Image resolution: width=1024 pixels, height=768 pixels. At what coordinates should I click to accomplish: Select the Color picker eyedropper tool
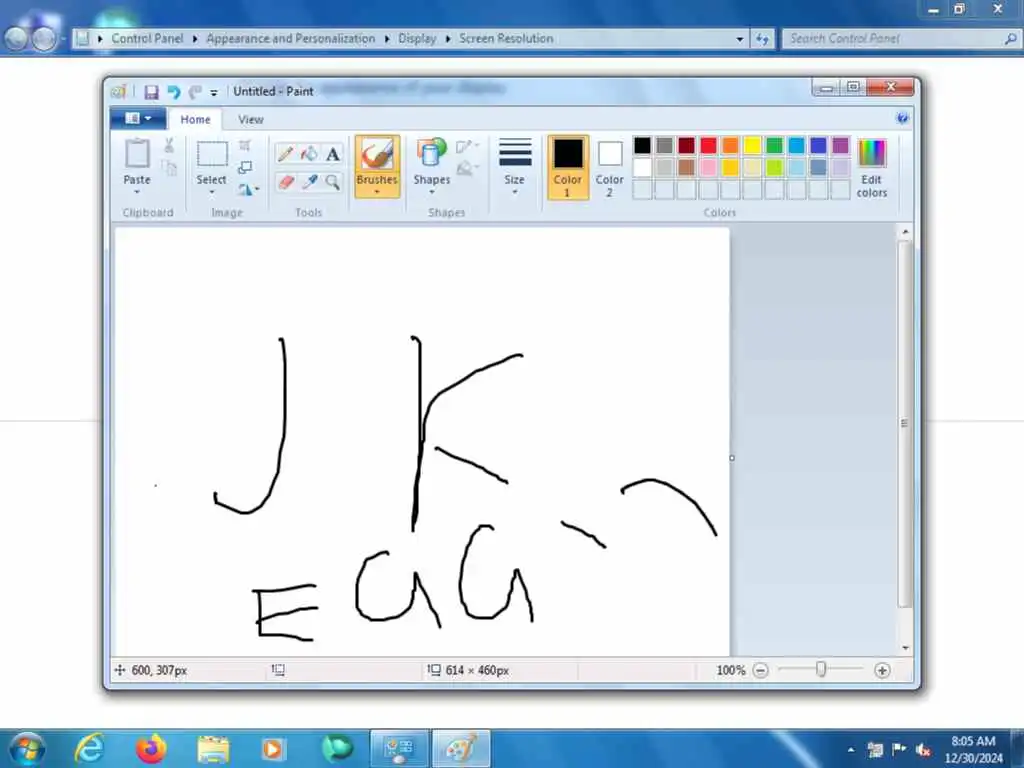[309, 182]
